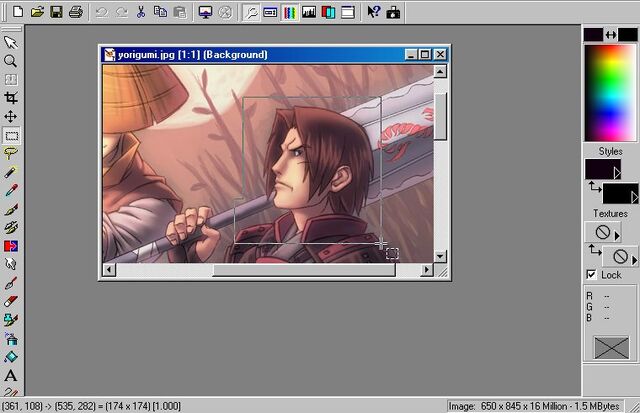Select the Clone Brush tool
The height and width of the screenshot is (413, 640).
tap(11, 228)
